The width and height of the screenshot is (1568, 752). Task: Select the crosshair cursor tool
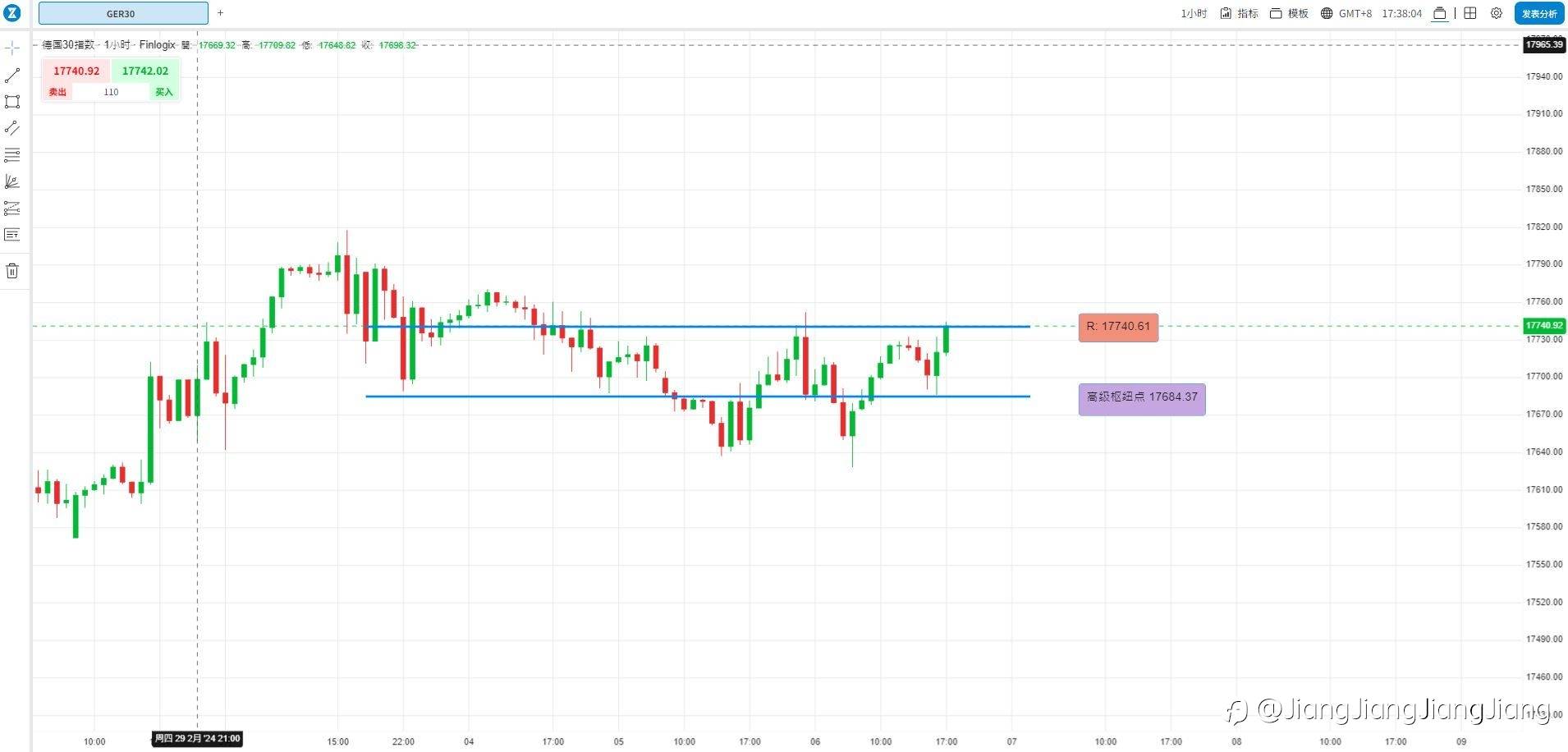(12, 48)
